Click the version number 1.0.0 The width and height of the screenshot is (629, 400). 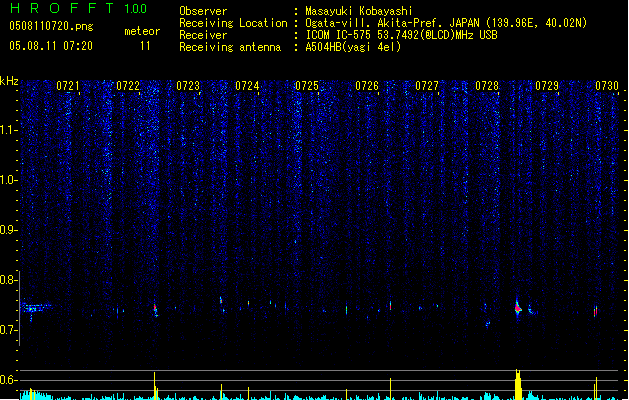coord(136,9)
